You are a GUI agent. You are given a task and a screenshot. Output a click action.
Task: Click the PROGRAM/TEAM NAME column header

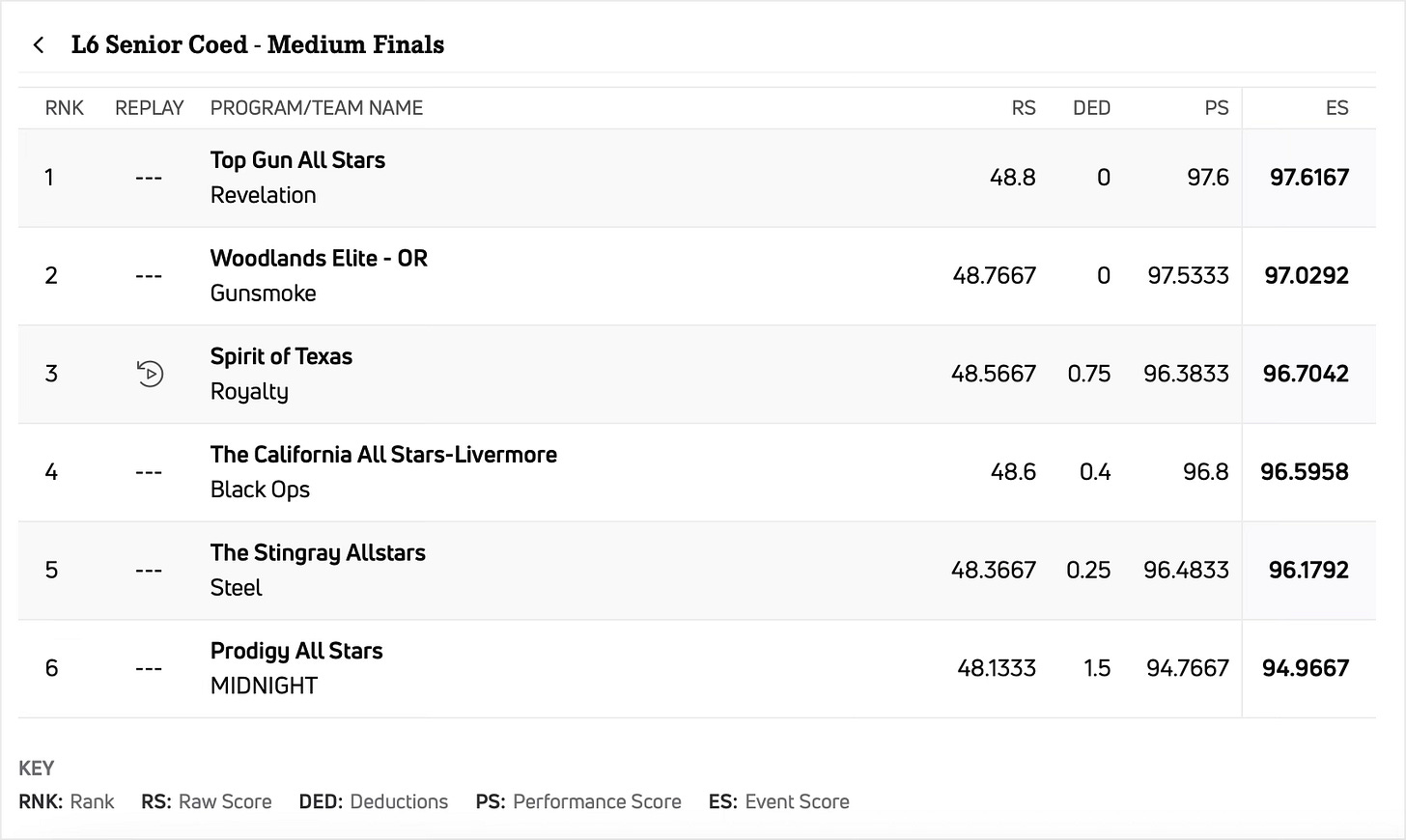click(317, 108)
